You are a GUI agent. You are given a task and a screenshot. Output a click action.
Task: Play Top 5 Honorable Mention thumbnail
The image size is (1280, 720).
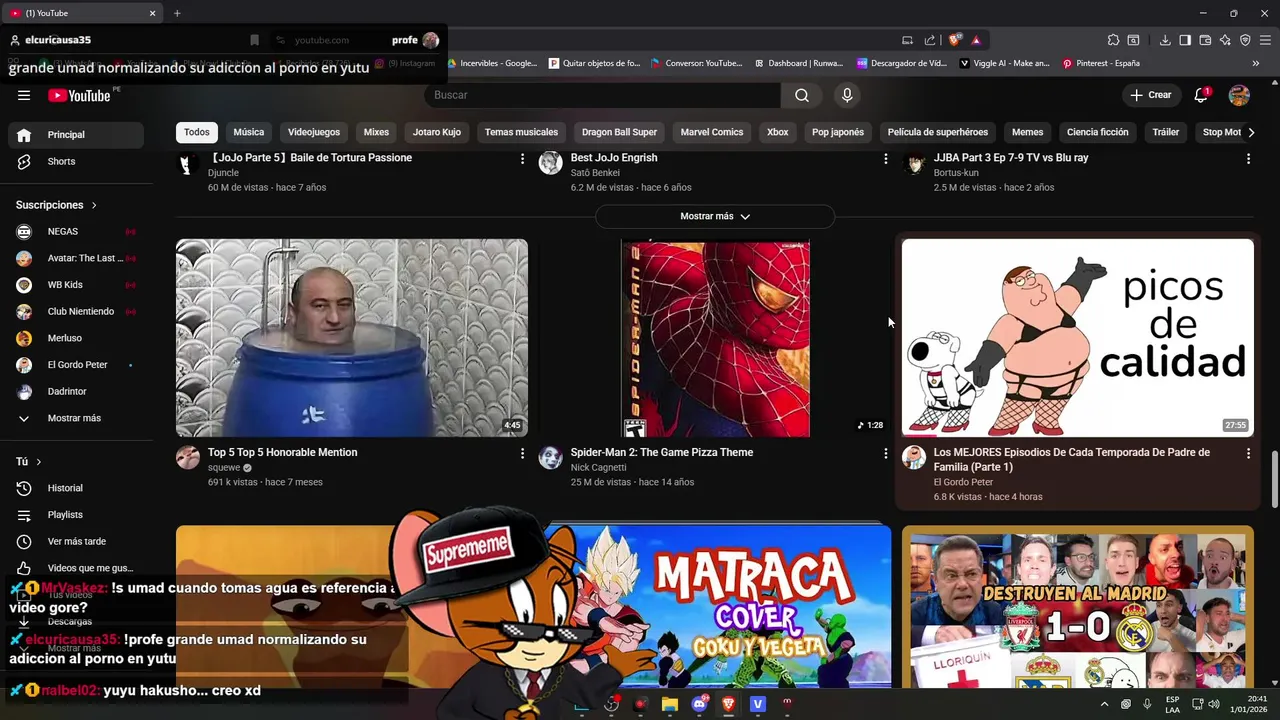coord(352,338)
